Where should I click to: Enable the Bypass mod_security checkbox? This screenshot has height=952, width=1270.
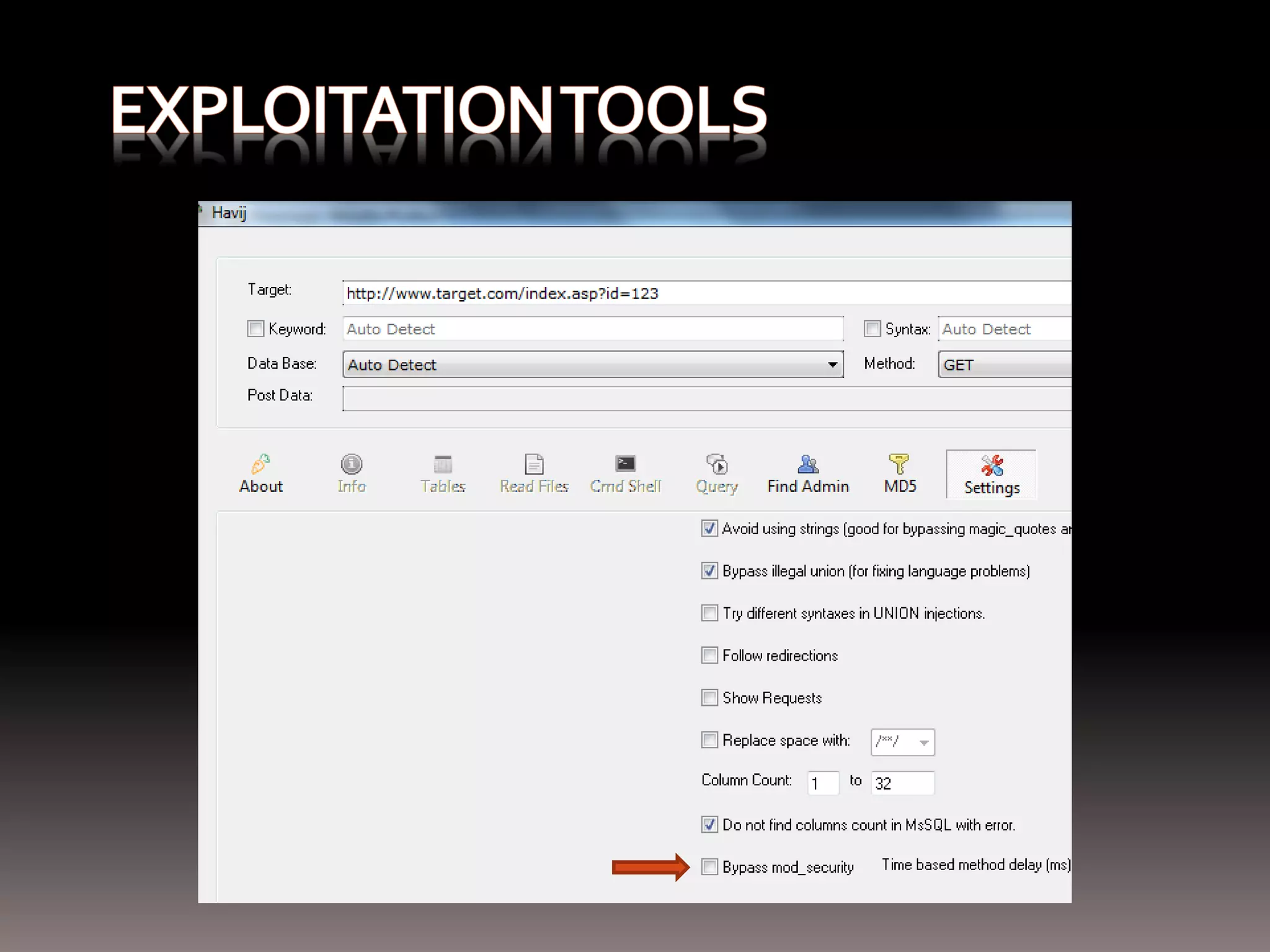pos(709,866)
